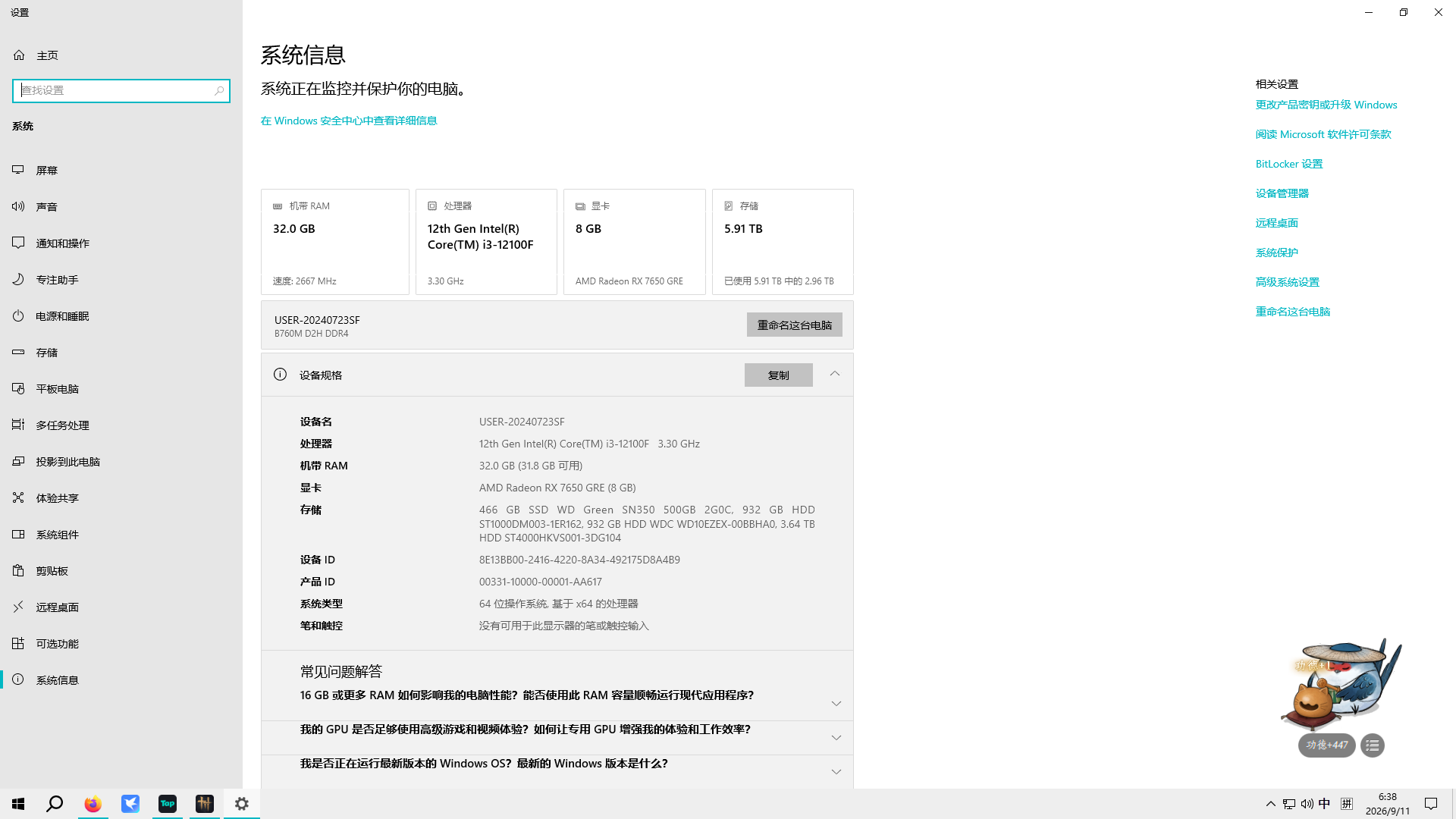The image size is (1456, 819).
Task: Click the 机带 RAM 32.0 GB card
Action: tap(335, 242)
